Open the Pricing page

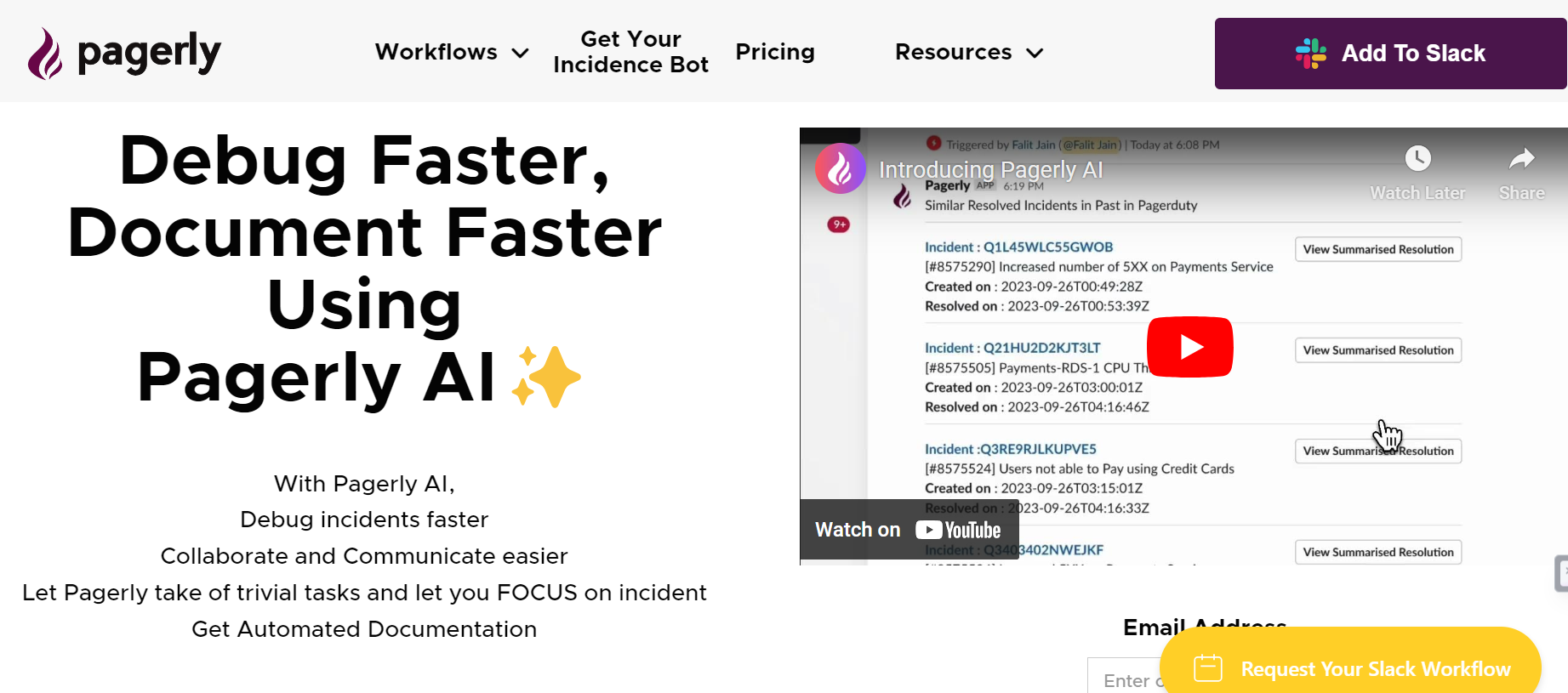point(775,52)
